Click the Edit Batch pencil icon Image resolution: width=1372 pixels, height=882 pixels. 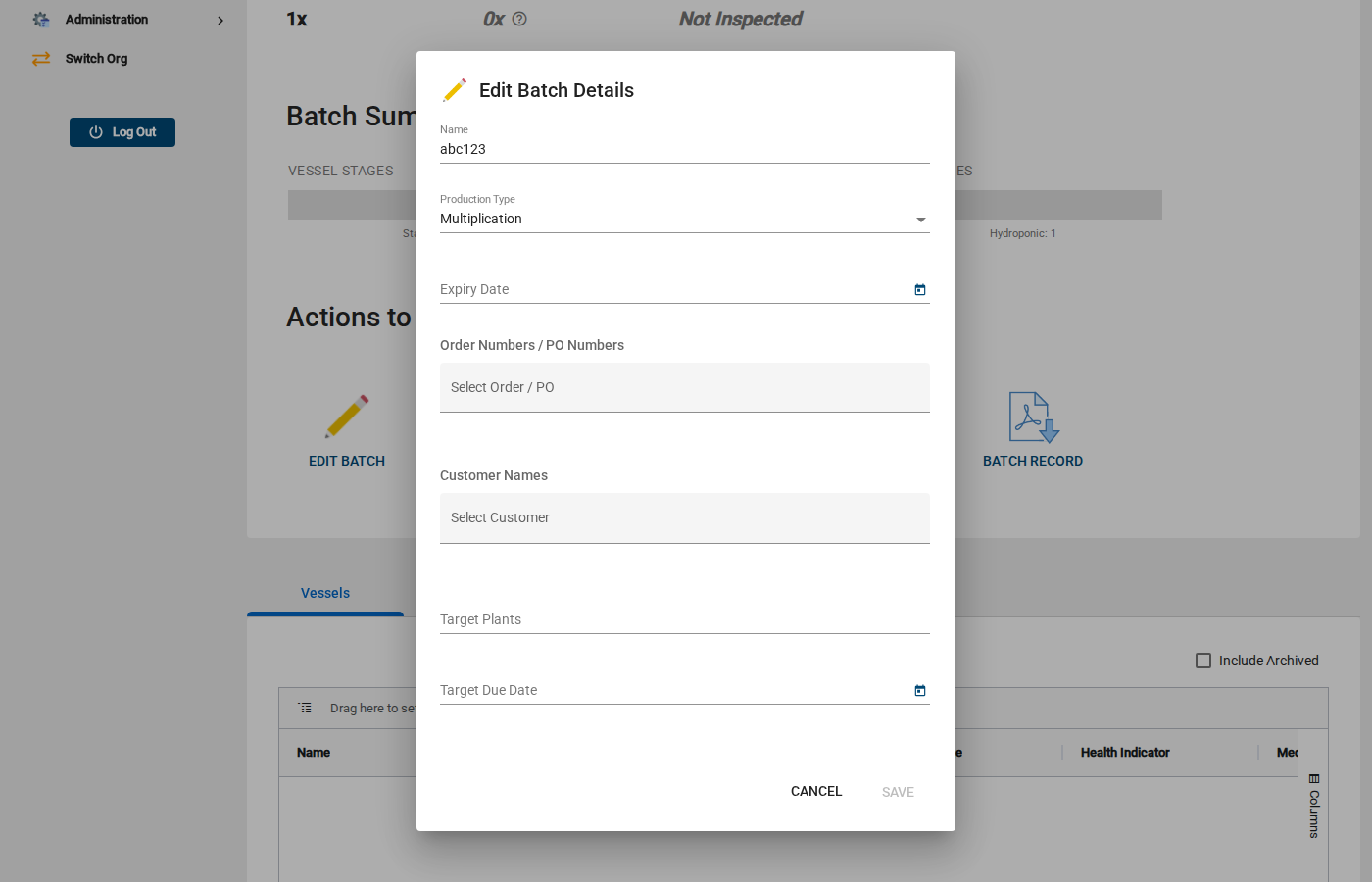click(347, 416)
